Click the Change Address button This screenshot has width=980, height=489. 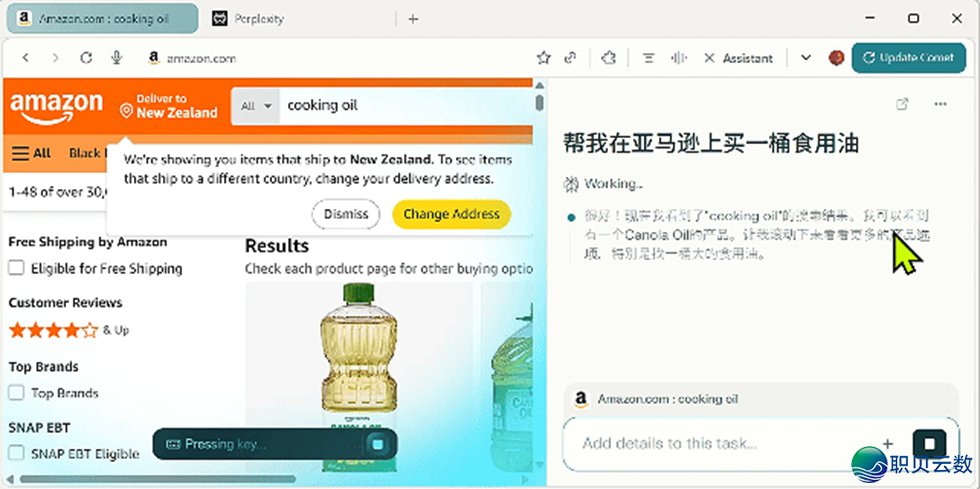click(451, 214)
